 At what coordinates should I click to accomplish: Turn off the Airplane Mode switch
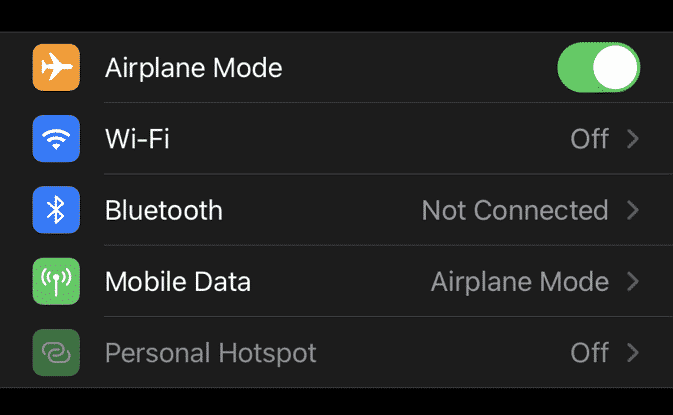[x=598, y=67]
